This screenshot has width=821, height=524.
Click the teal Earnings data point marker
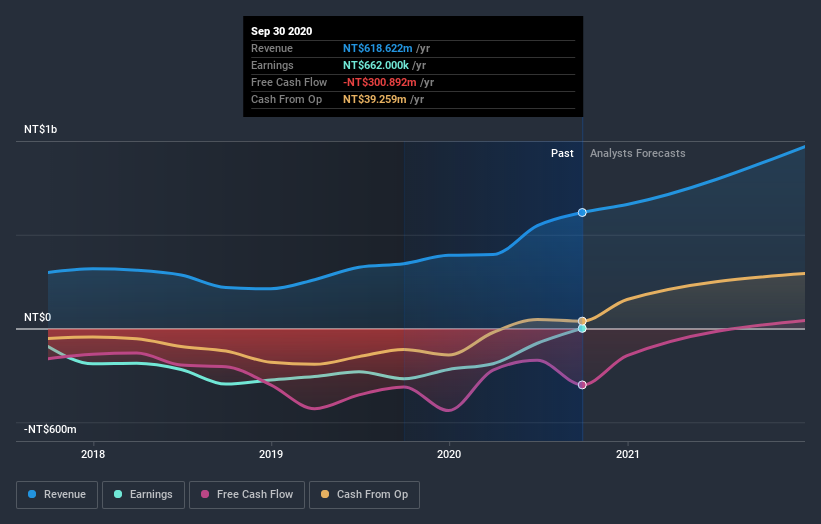[x=582, y=329]
